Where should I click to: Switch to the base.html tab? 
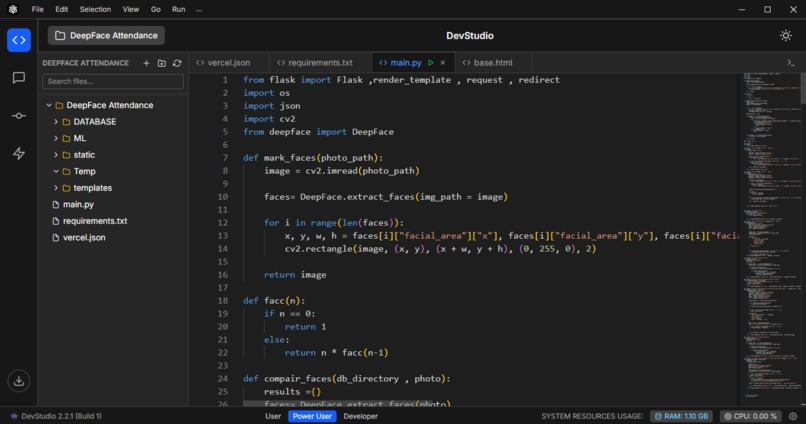pos(492,63)
